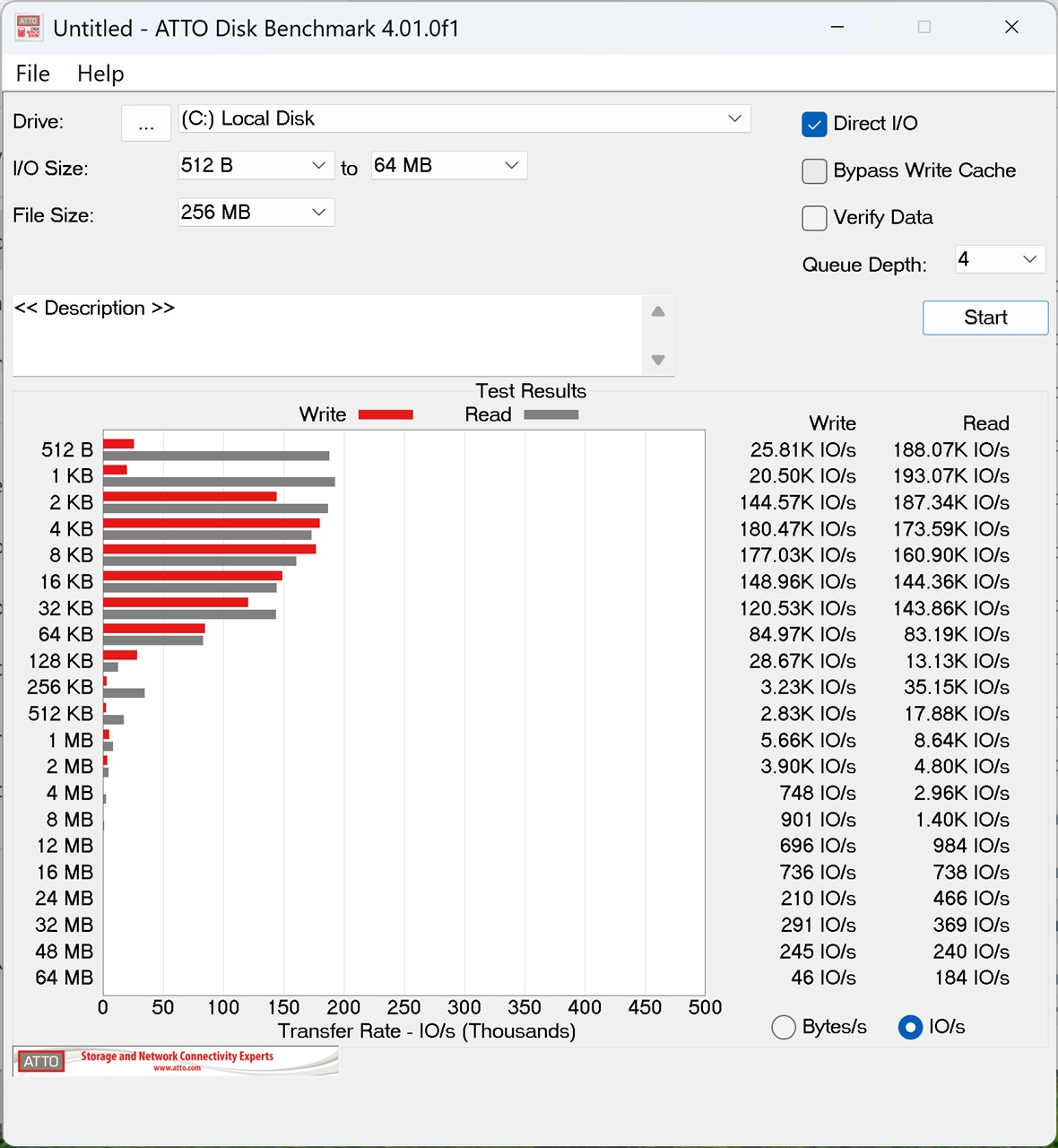This screenshot has width=1058, height=1148.
Task: Click the ATTO app icon in title bar
Action: tap(29, 28)
